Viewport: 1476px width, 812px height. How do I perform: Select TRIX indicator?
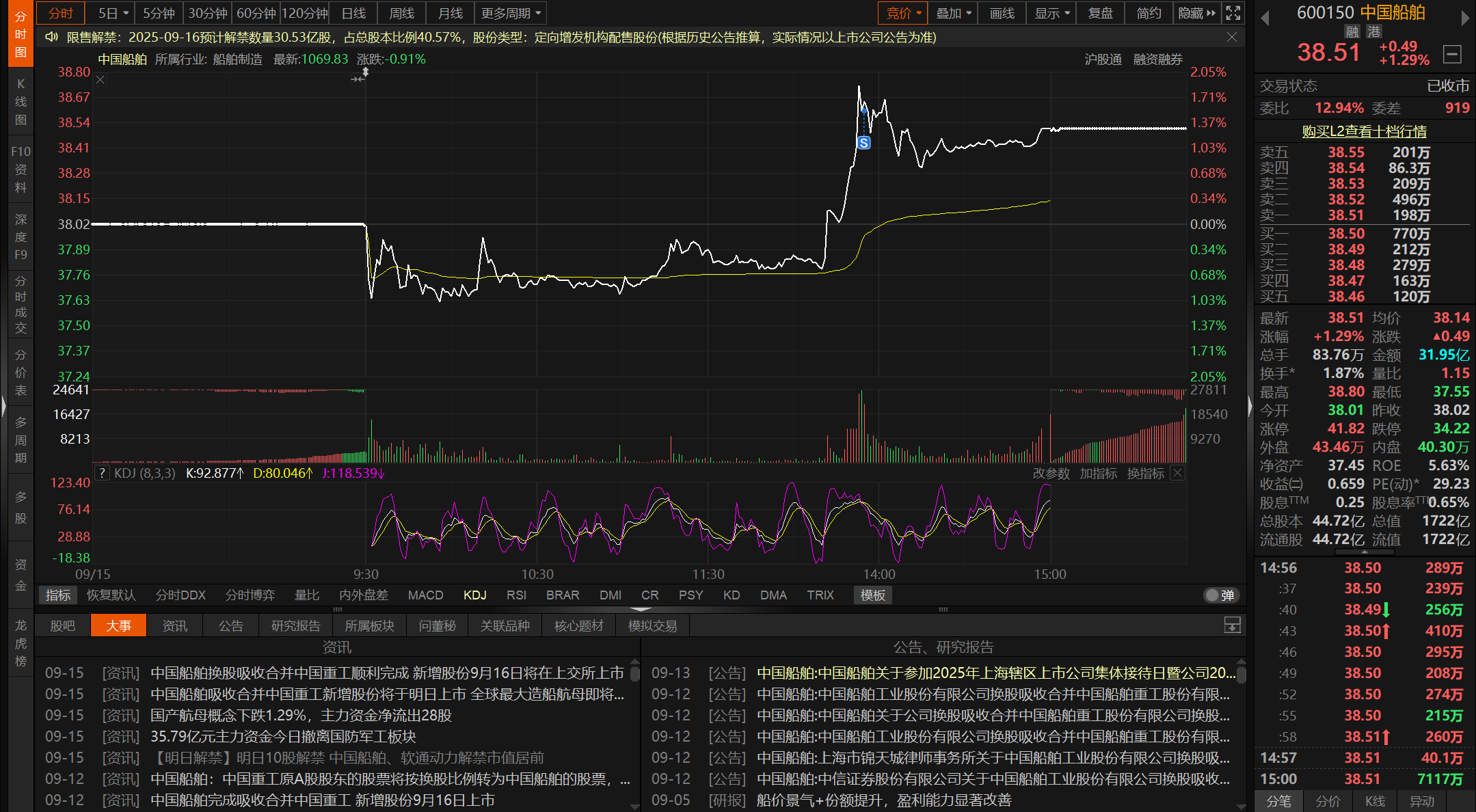[820, 595]
